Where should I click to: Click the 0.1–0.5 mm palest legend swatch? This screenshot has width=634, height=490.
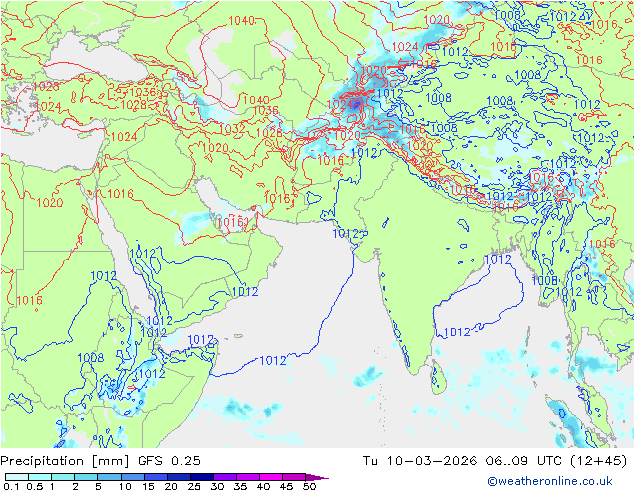(17, 477)
